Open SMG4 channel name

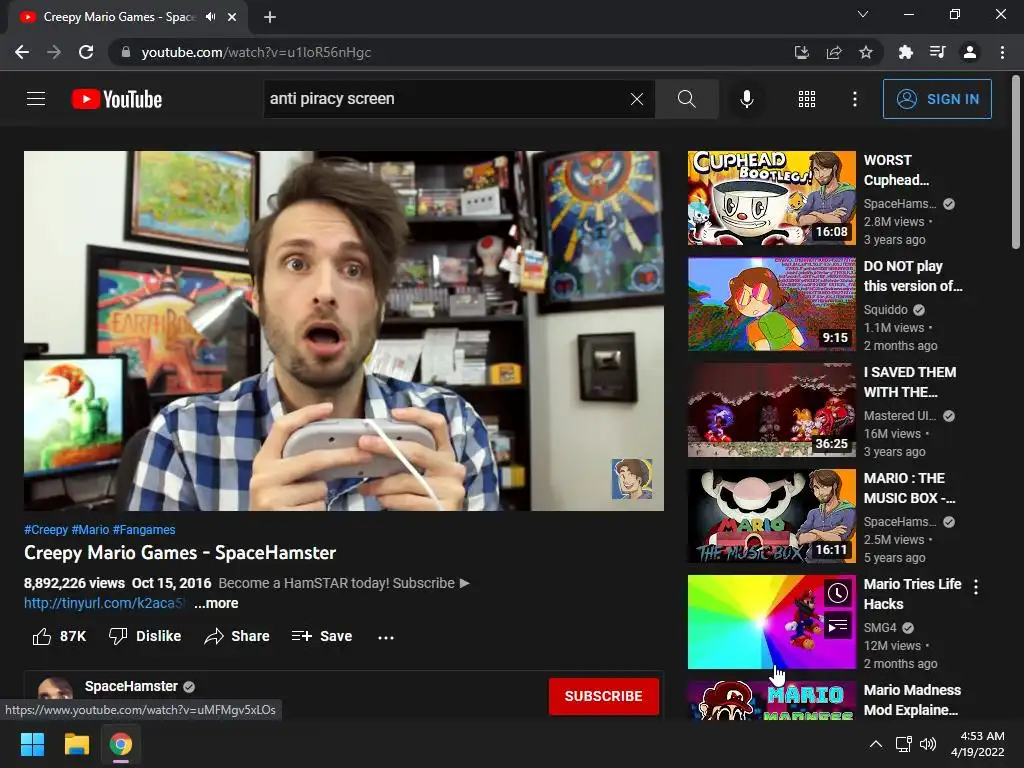(880, 628)
